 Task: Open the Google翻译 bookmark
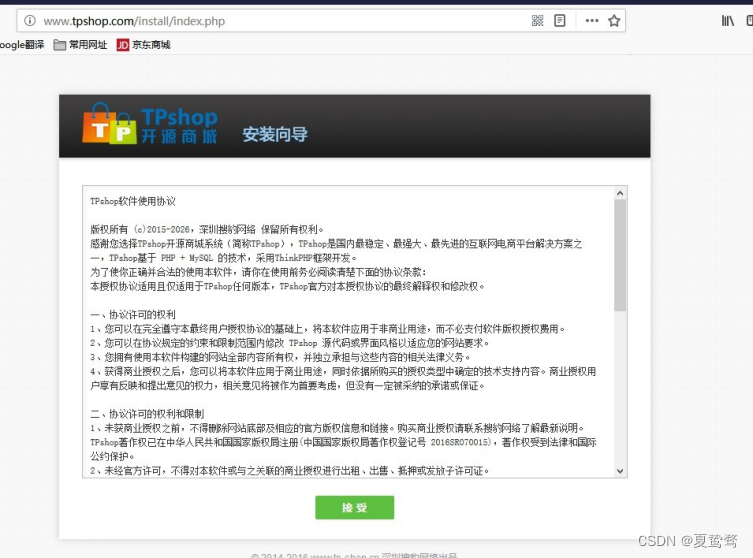coord(22,45)
